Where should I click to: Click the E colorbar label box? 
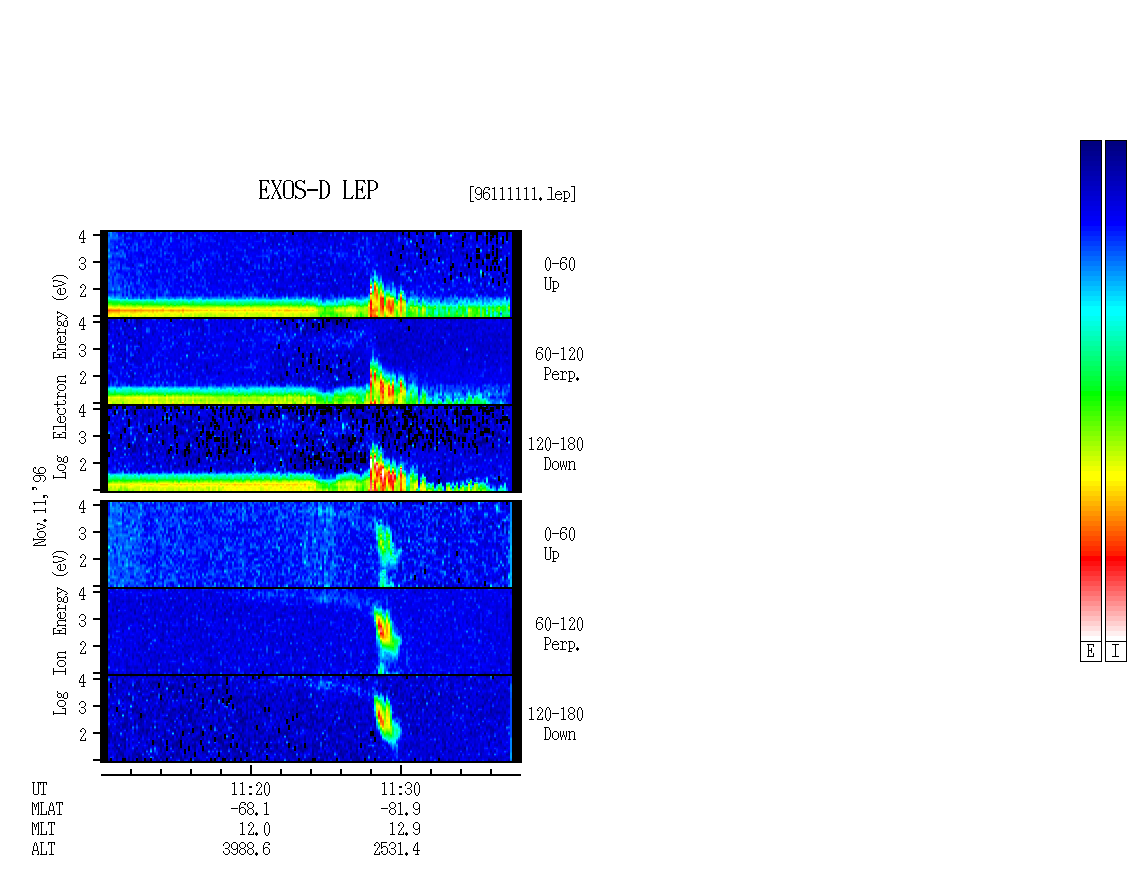[x=1090, y=651]
